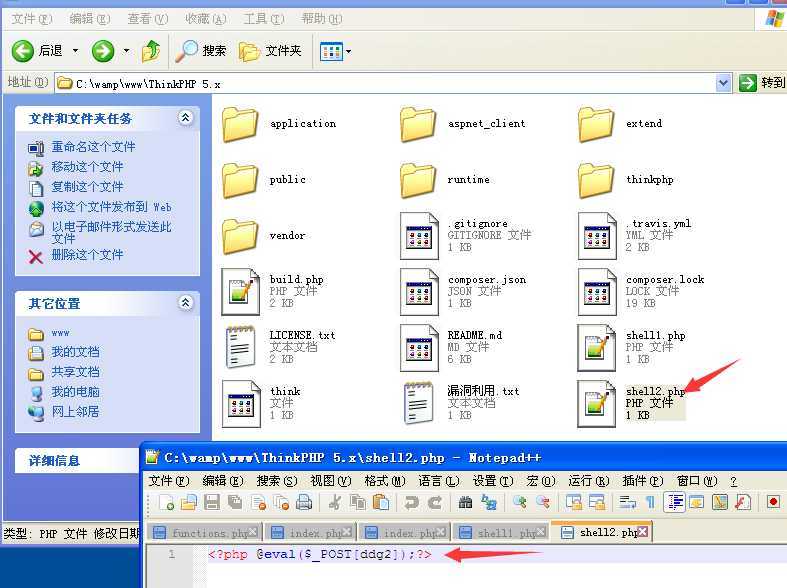Image resolution: width=787 pixels, height=588 pixels.
Task: Toggle show all characters pilcrow icon
Action: 650,502
